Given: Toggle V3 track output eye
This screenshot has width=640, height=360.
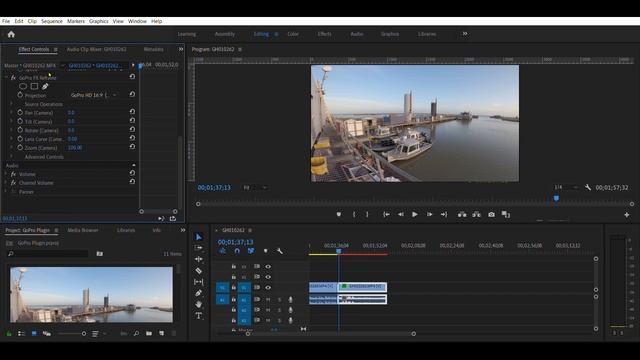Looking at the screenshot, I should tap(268, 267).
